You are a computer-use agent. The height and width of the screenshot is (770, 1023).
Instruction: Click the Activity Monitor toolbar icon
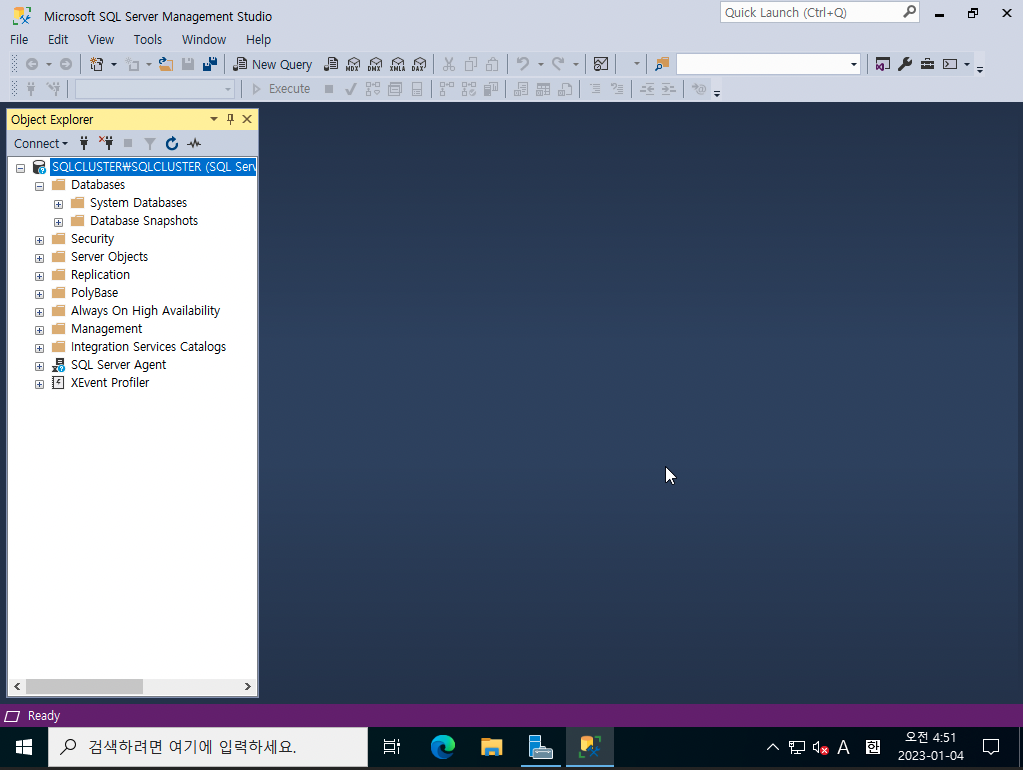tap(601, 64)
